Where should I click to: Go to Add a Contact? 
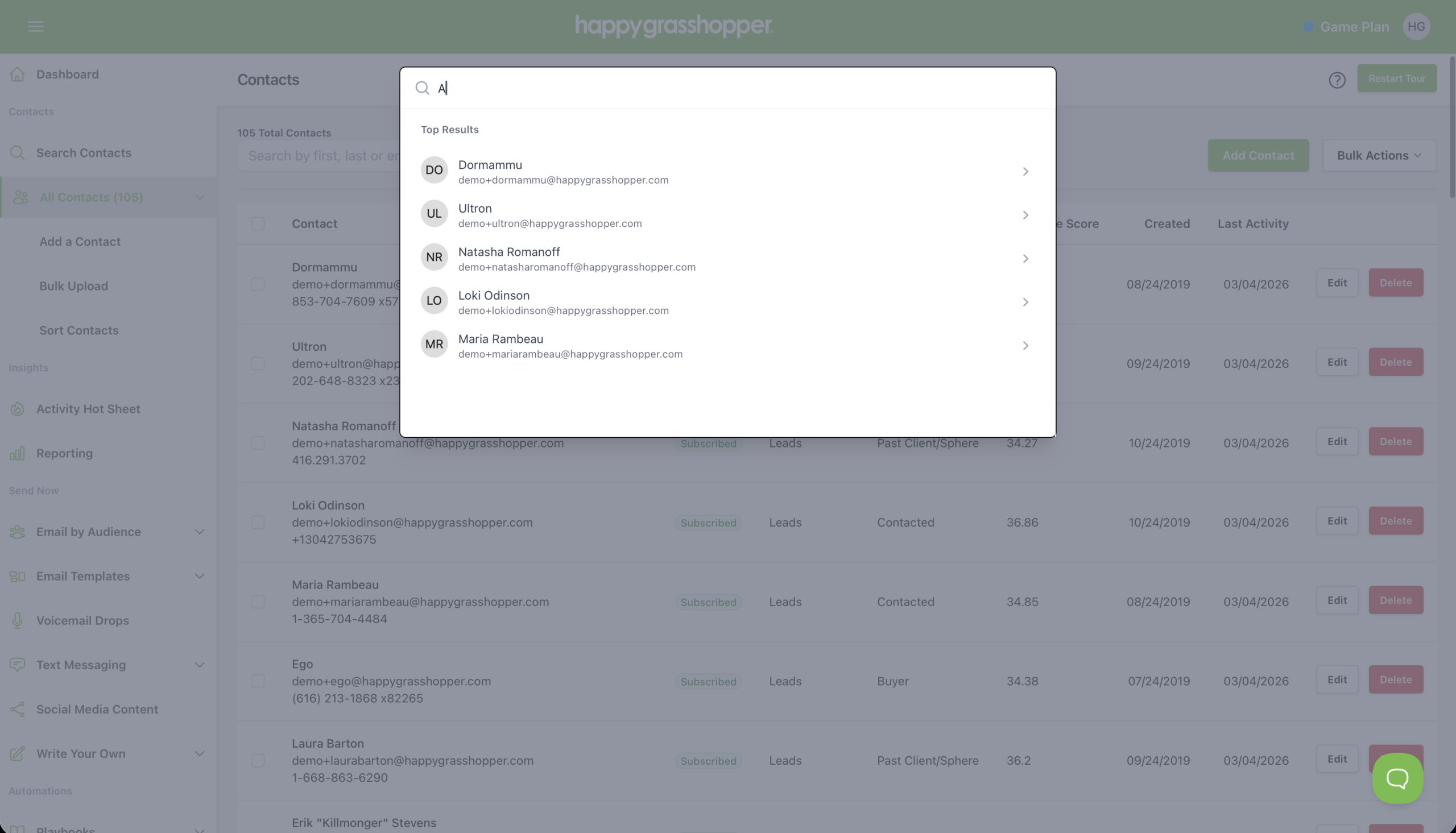80,242
